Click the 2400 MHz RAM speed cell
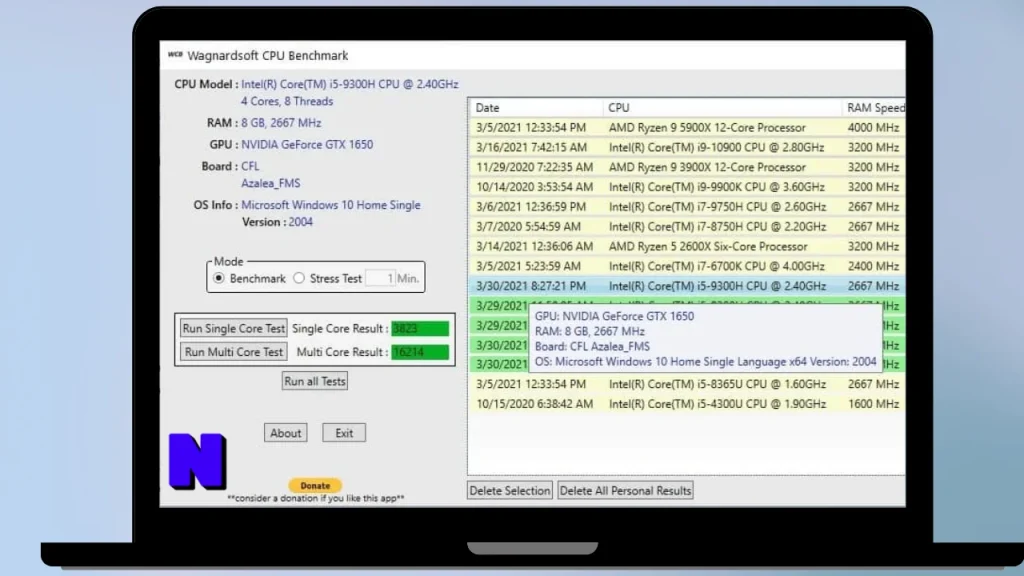The image size is (1024, 576). tap(873, 266)
